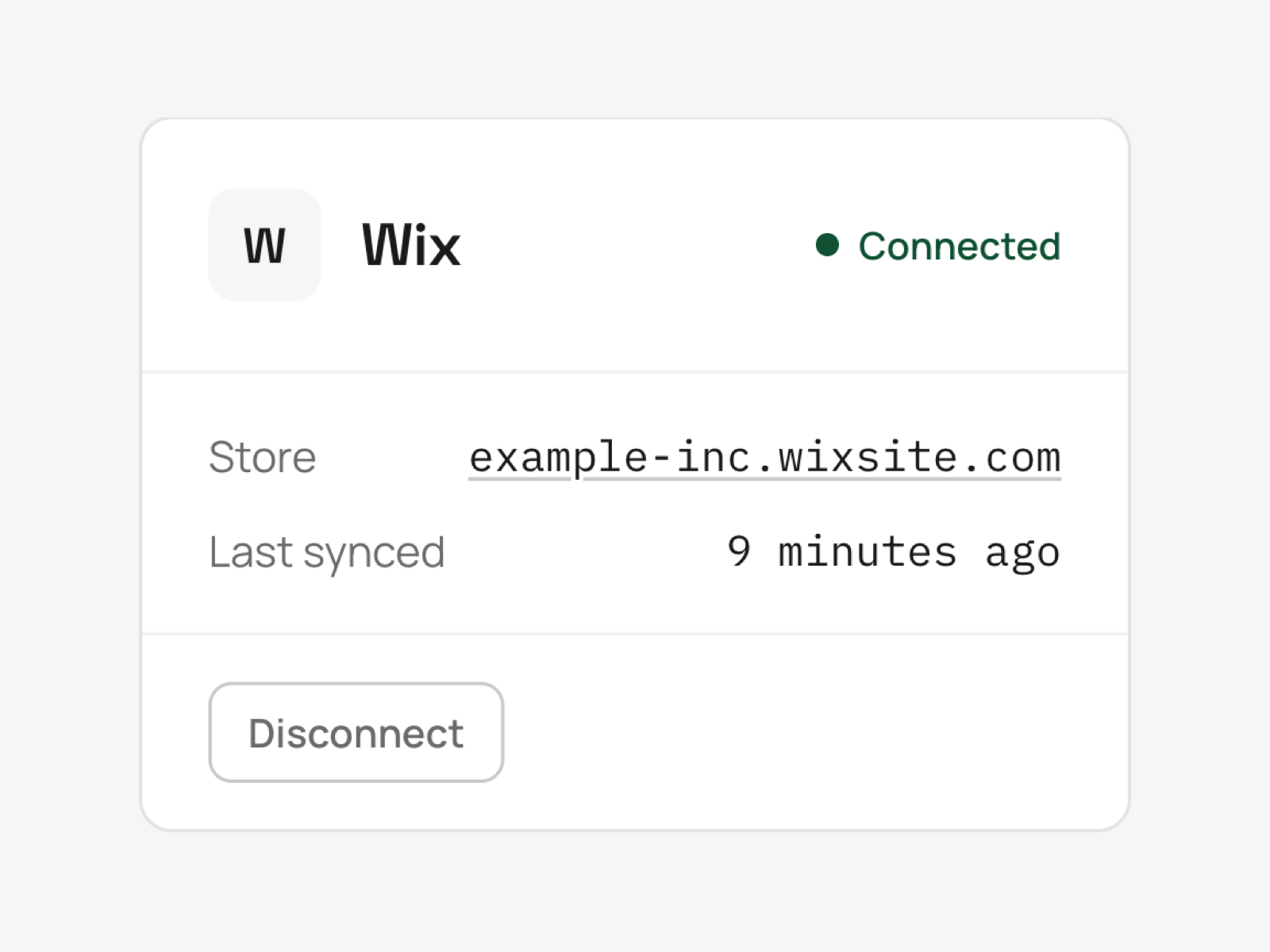Click the bold Wix heading text
1270x952 pixels.
411,245
